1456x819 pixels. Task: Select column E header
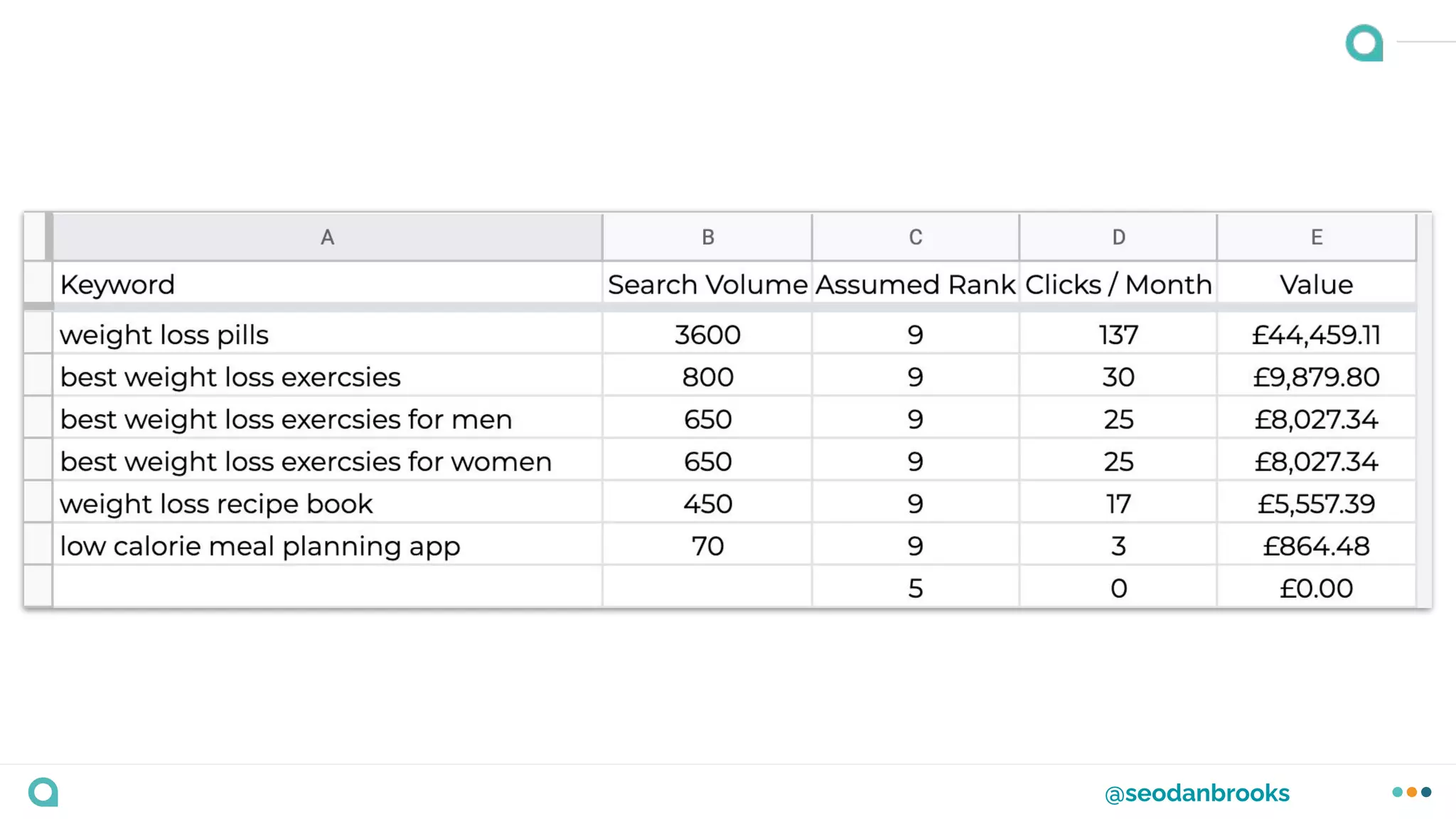(1316, 237)
